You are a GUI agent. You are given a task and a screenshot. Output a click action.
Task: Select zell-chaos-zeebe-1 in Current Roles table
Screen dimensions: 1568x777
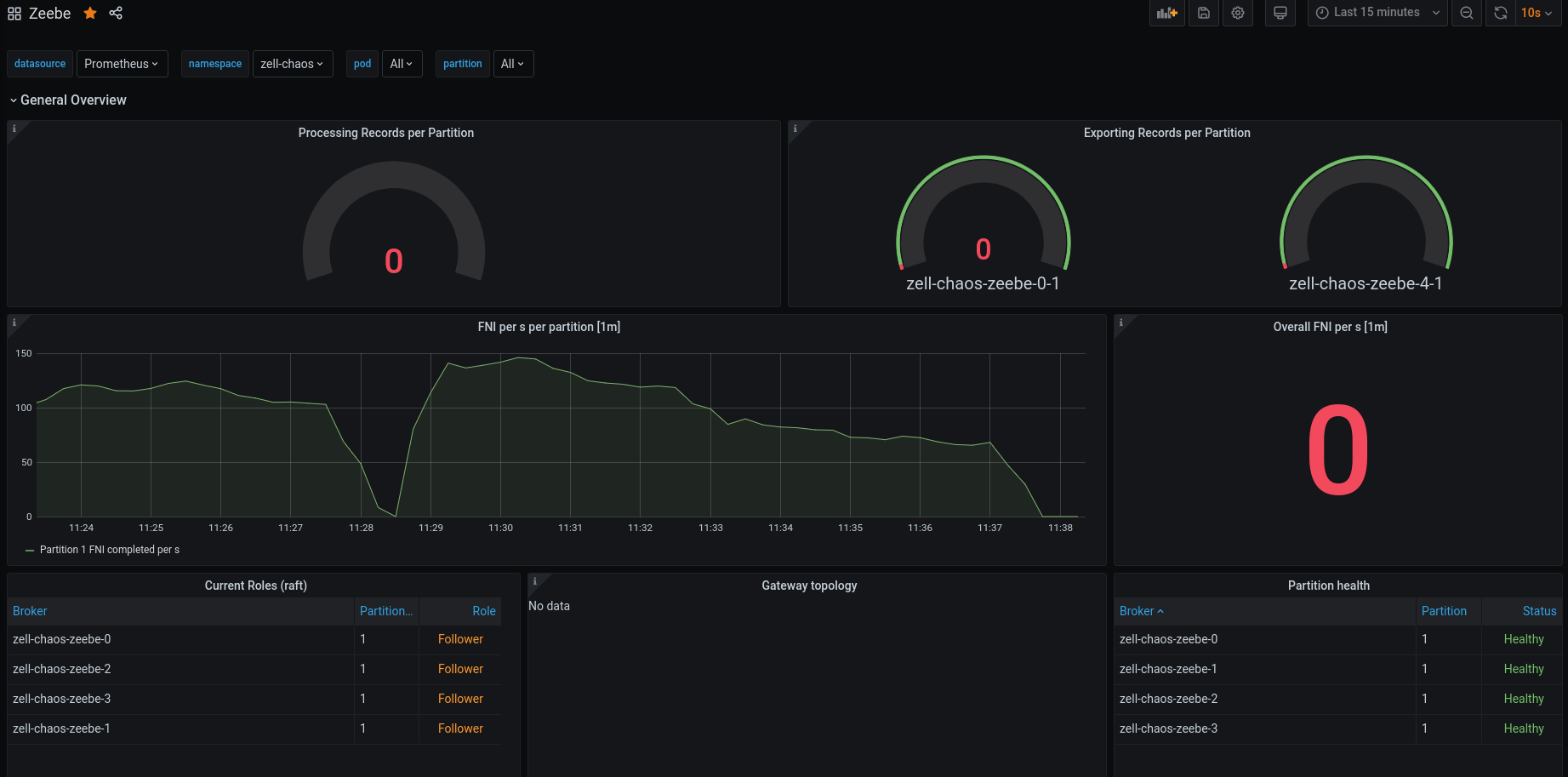pyautogui.click(x=62, y=728)
